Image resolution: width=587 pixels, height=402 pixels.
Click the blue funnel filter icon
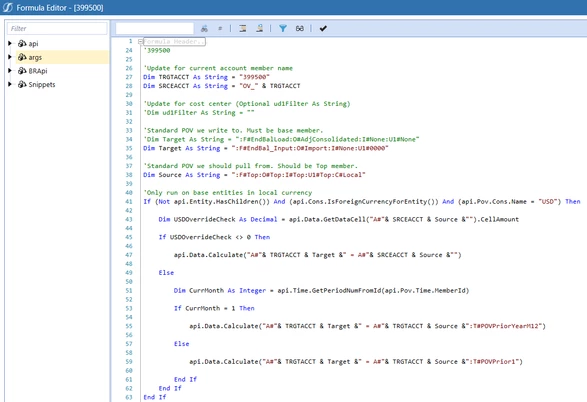tap(283, 28)
